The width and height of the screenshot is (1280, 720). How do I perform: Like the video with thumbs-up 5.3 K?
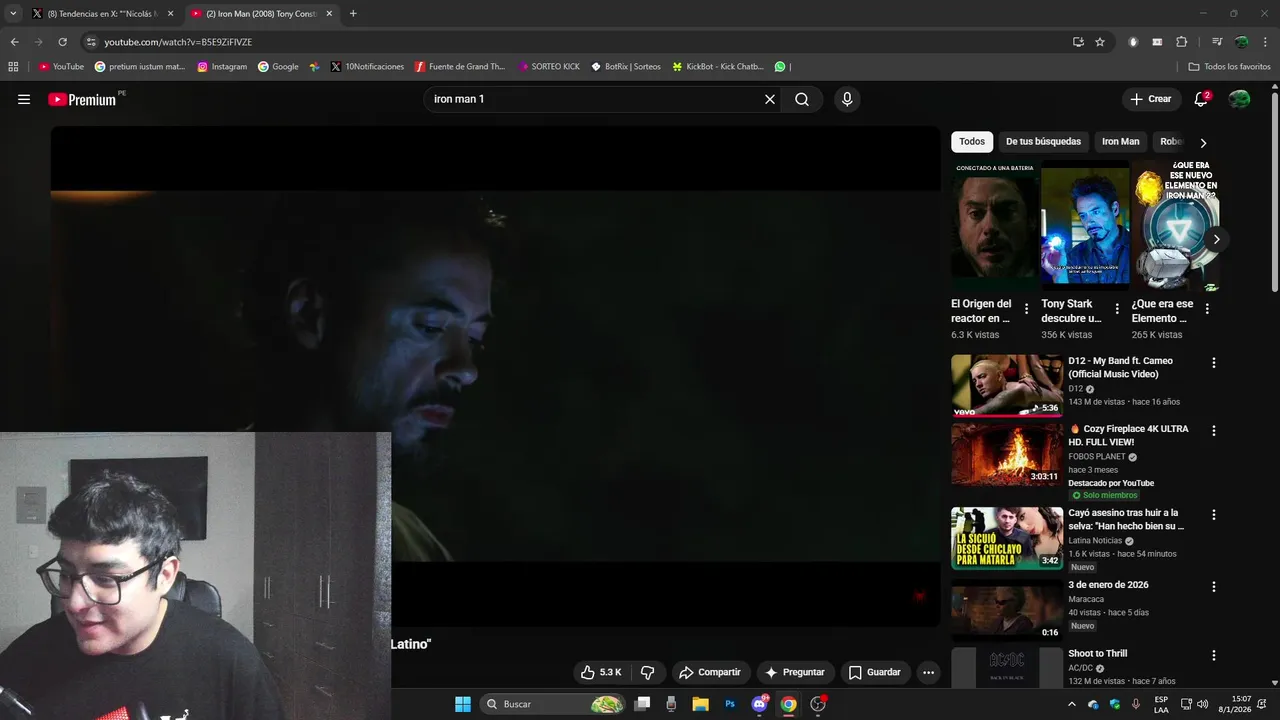pos(601,672)
